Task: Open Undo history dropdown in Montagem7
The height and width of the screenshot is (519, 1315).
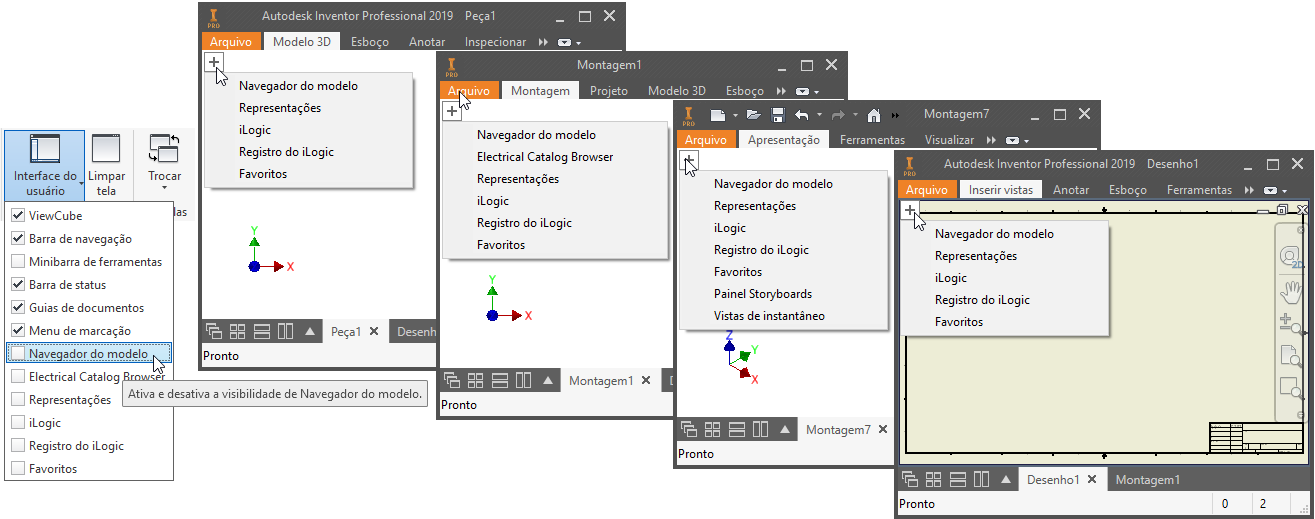Action: [817, 116]
